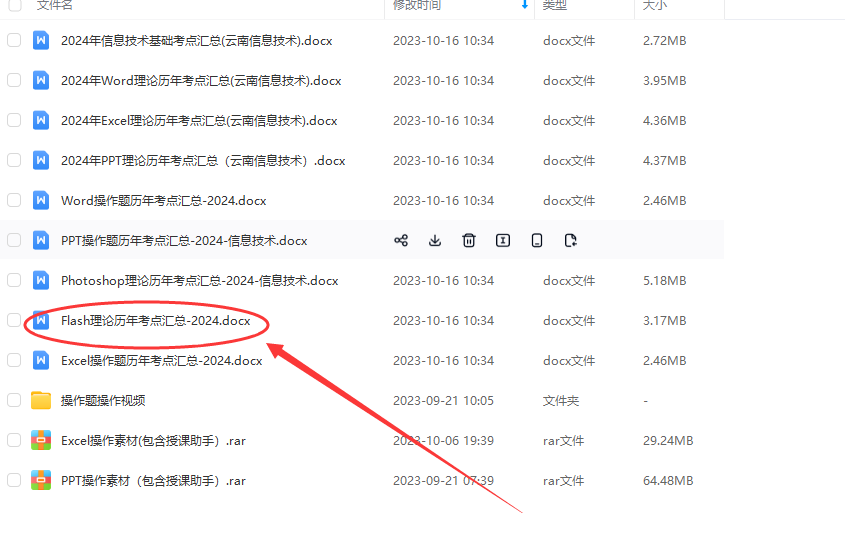Screen dimensions: 845x537
Task: Open 2024年Word理论历年考点汇总.docx file name
Action: tap(201, 80)
